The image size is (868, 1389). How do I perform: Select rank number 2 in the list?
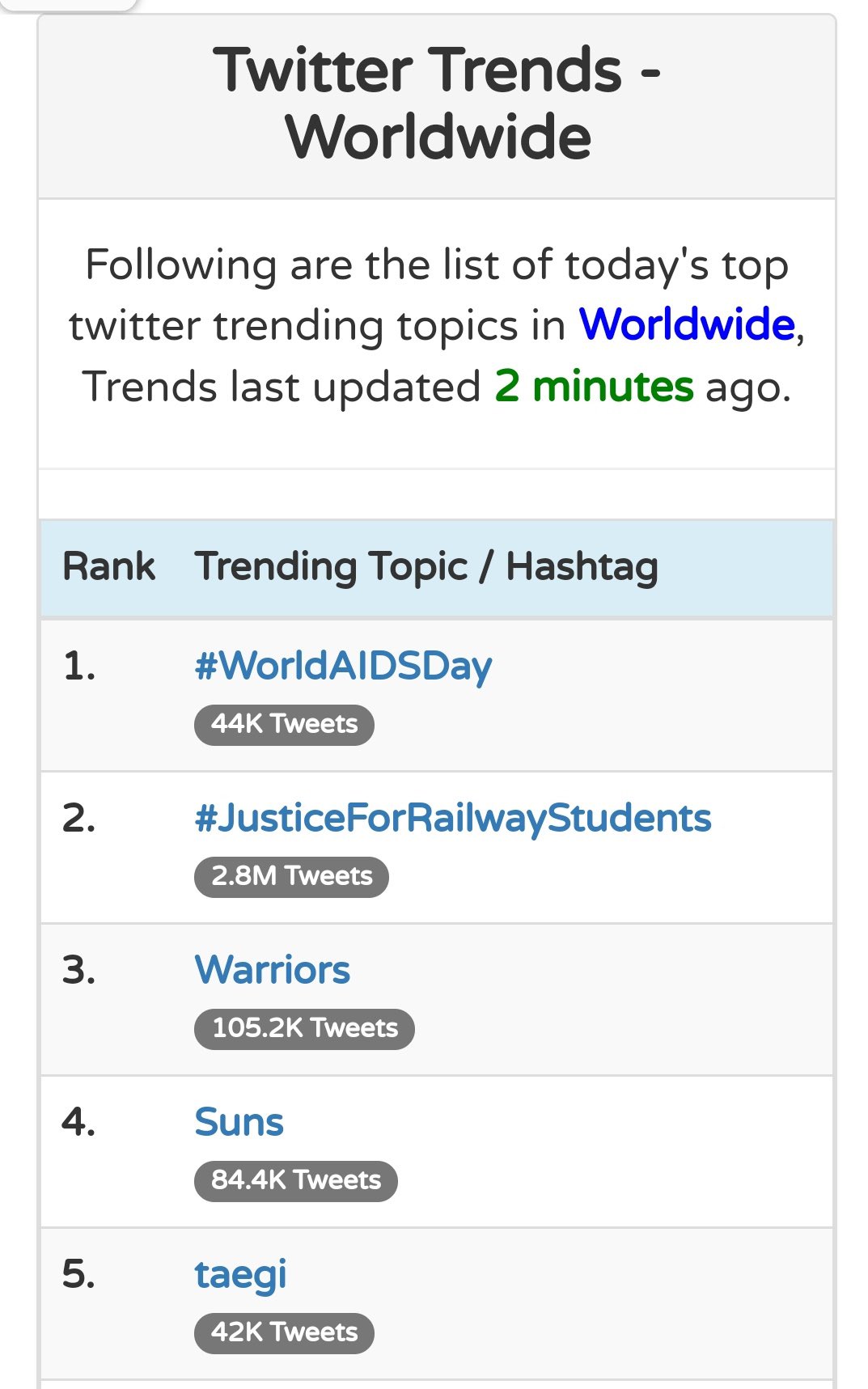78,818
